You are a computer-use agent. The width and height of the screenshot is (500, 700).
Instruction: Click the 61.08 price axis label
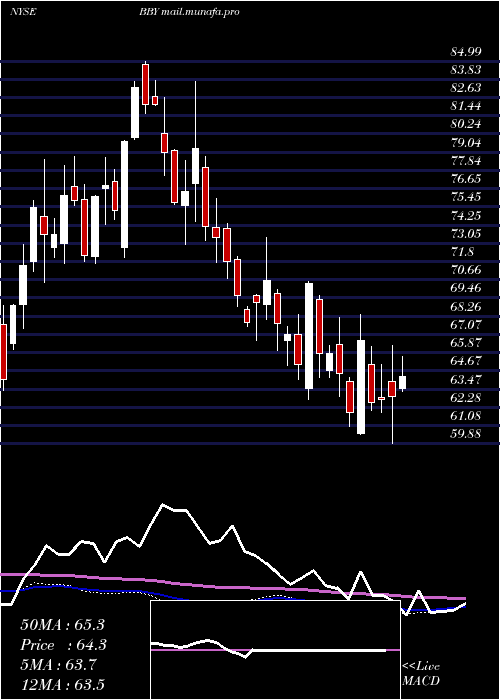[x=466, y=416]
